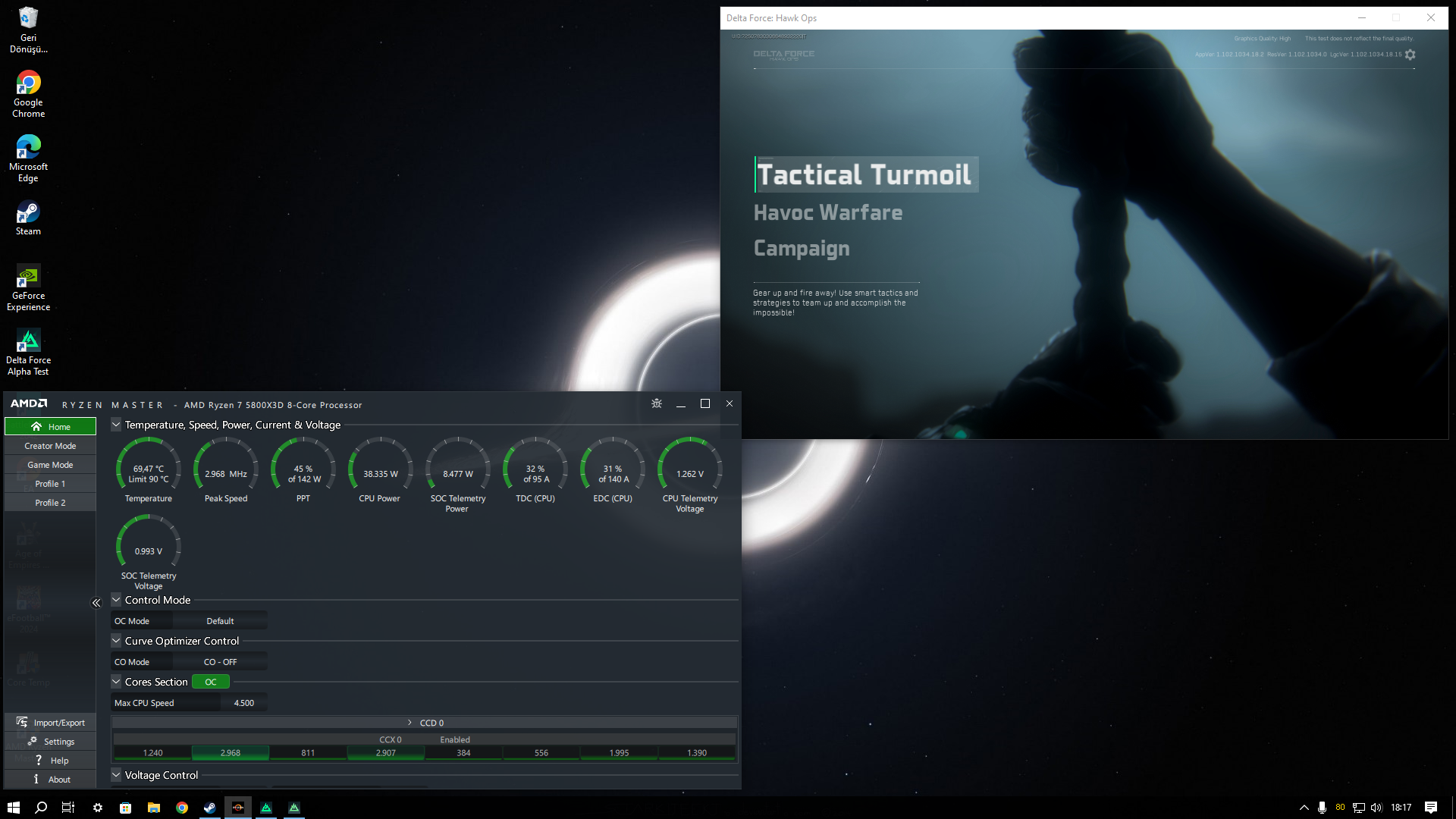Click the bug report icon in Ryzen Master
This screenshot has height=819, width=1456.
click(x=657, y=403)
